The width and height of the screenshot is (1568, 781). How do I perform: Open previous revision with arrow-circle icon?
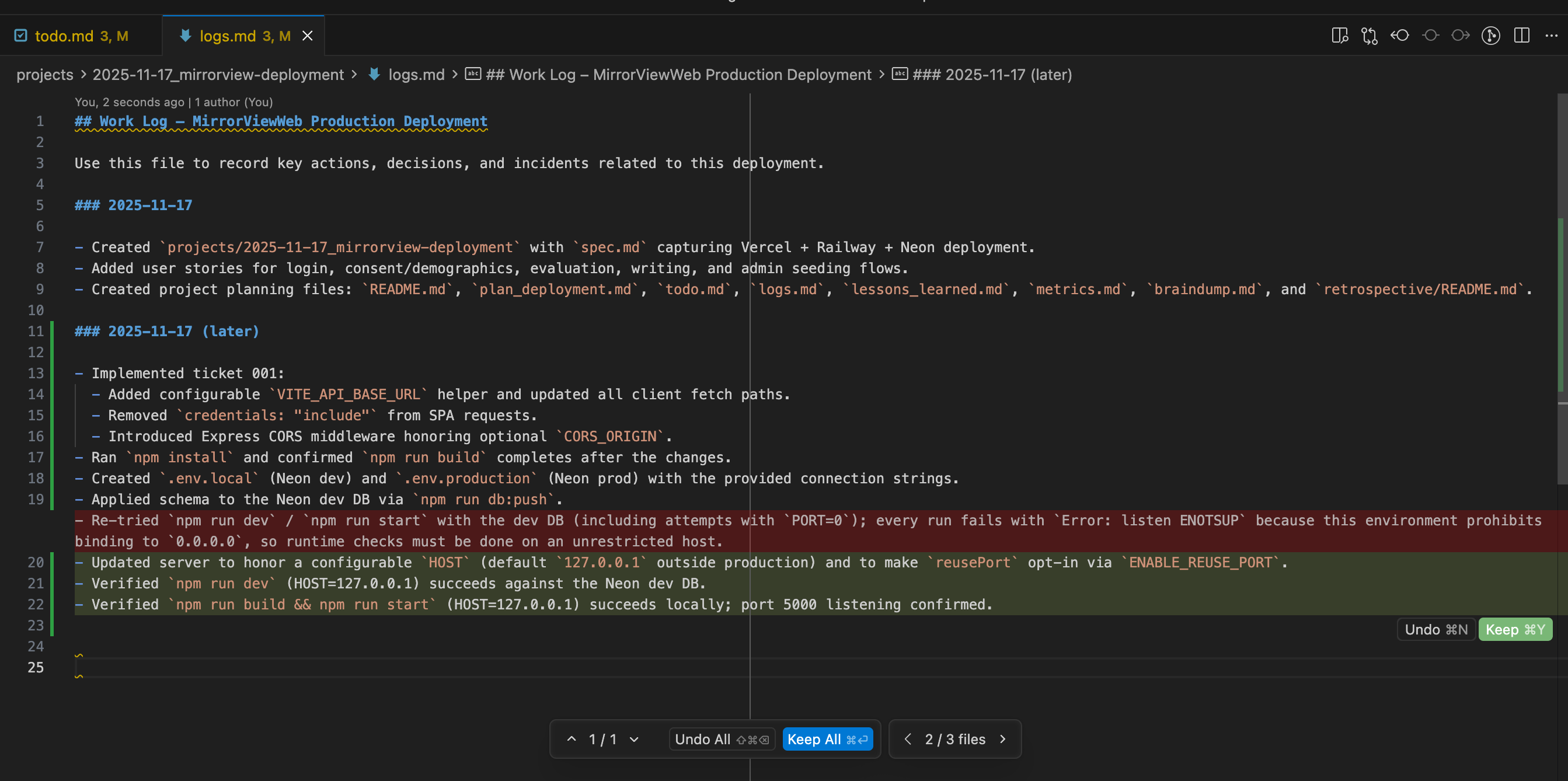coord(1400,36)
